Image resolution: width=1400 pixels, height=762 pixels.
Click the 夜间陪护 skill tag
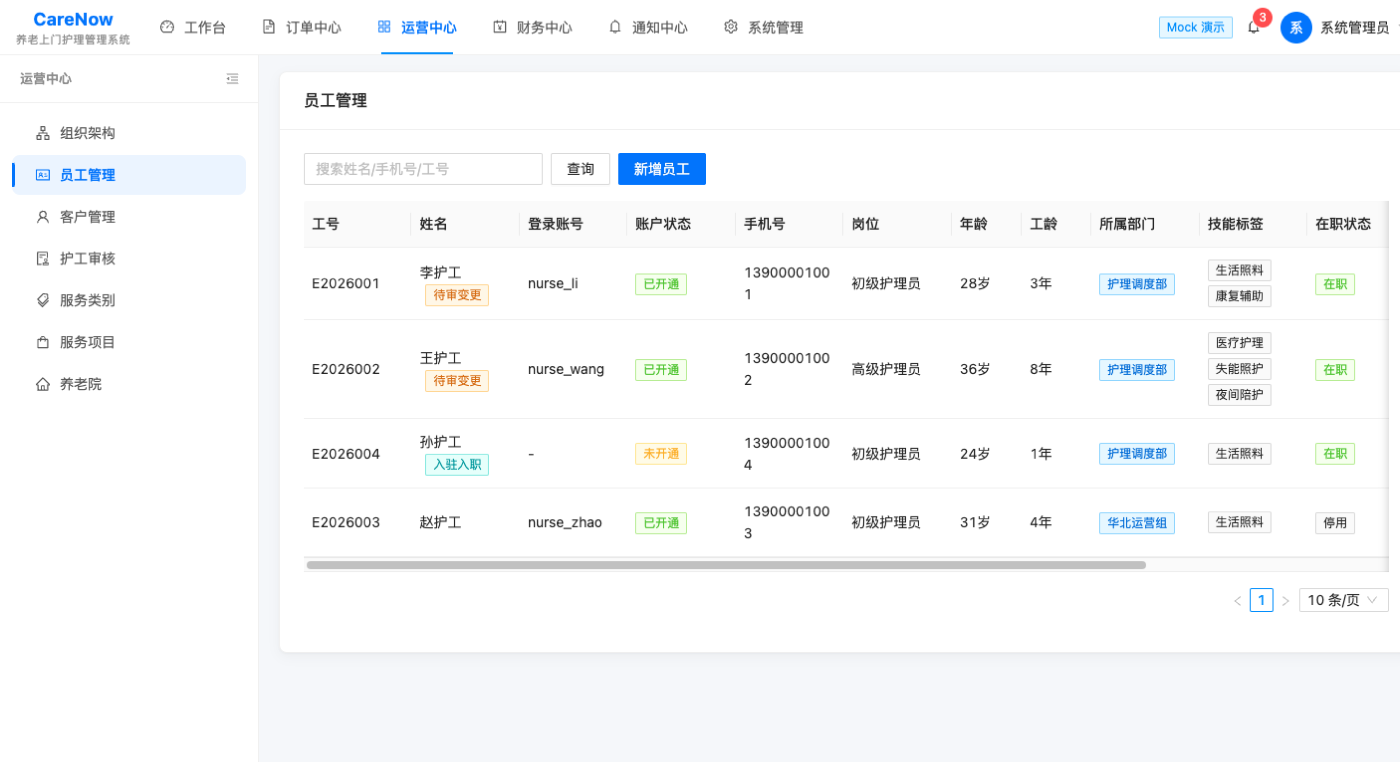1240,395
